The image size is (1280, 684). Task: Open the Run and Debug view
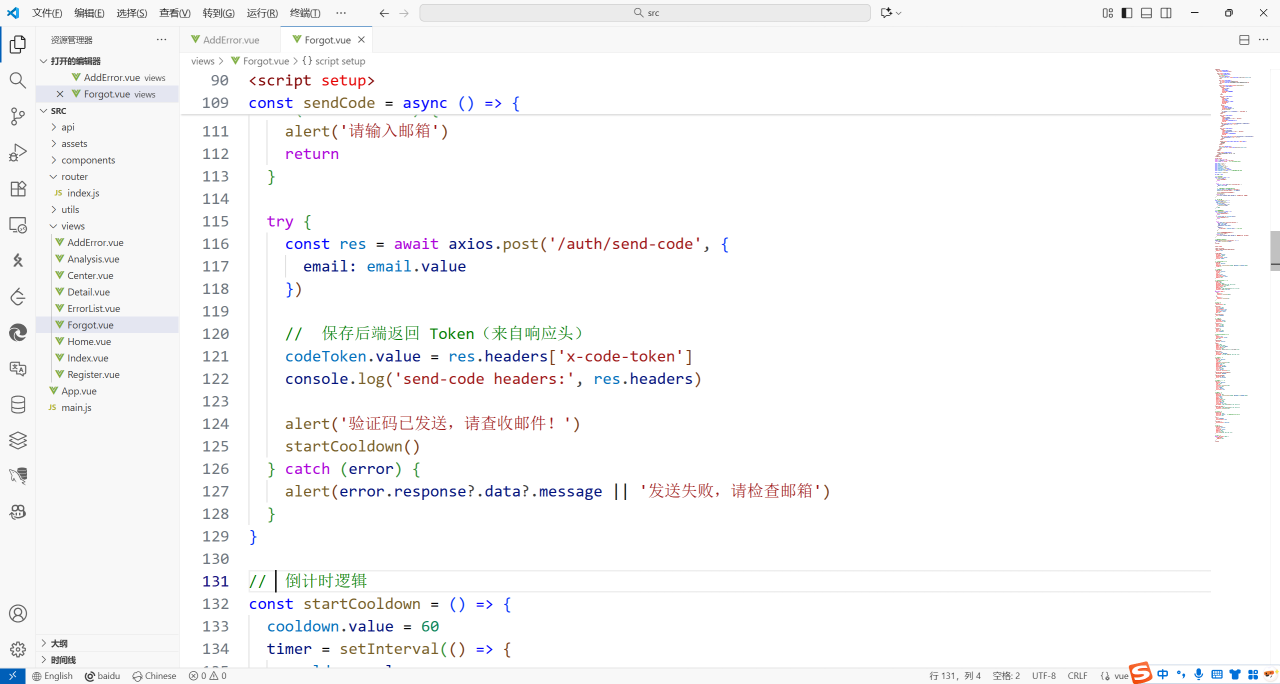17,152
